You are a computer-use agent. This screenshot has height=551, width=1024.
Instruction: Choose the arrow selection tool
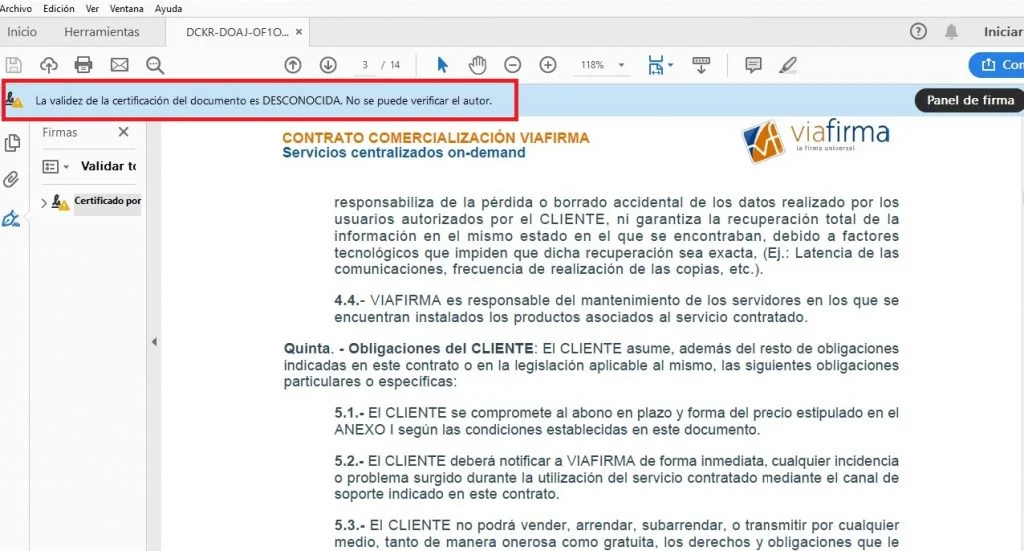(443, 65)
